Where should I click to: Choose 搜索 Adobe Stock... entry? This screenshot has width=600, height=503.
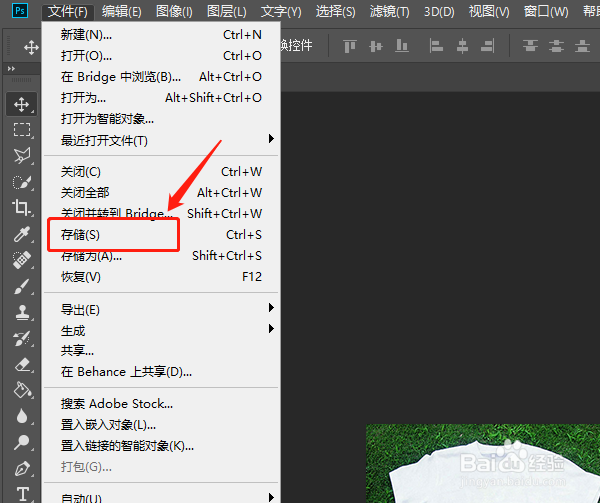coord(161,404)
